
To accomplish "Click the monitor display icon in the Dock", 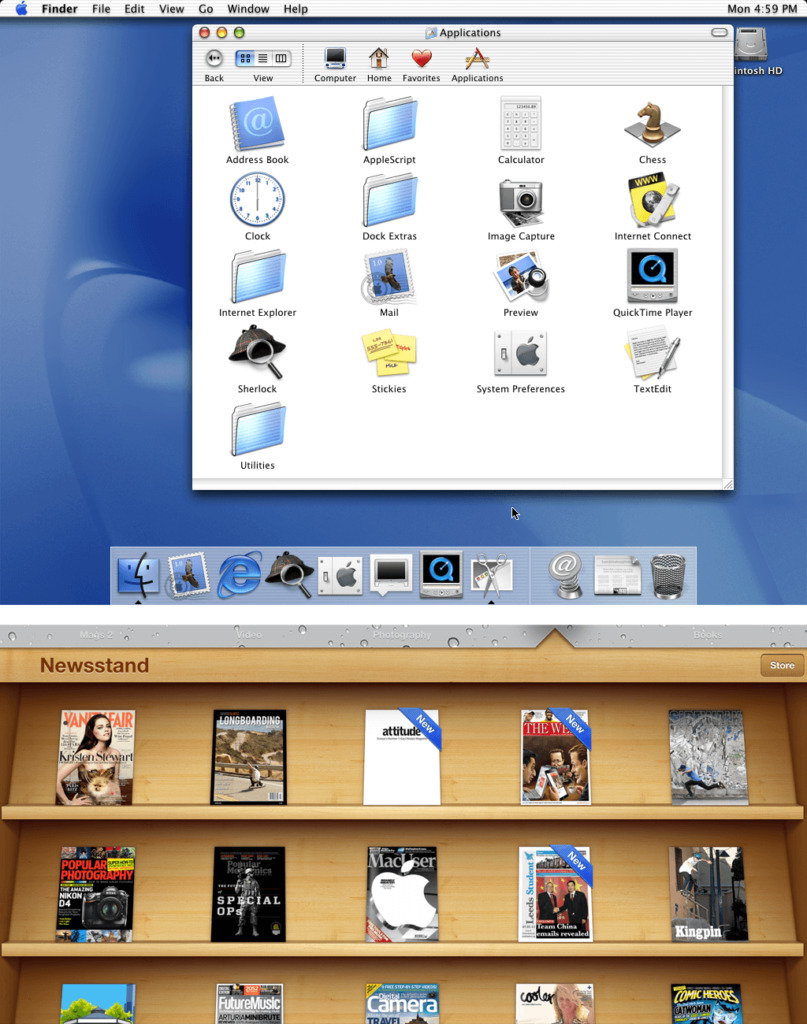I will 390,575.
